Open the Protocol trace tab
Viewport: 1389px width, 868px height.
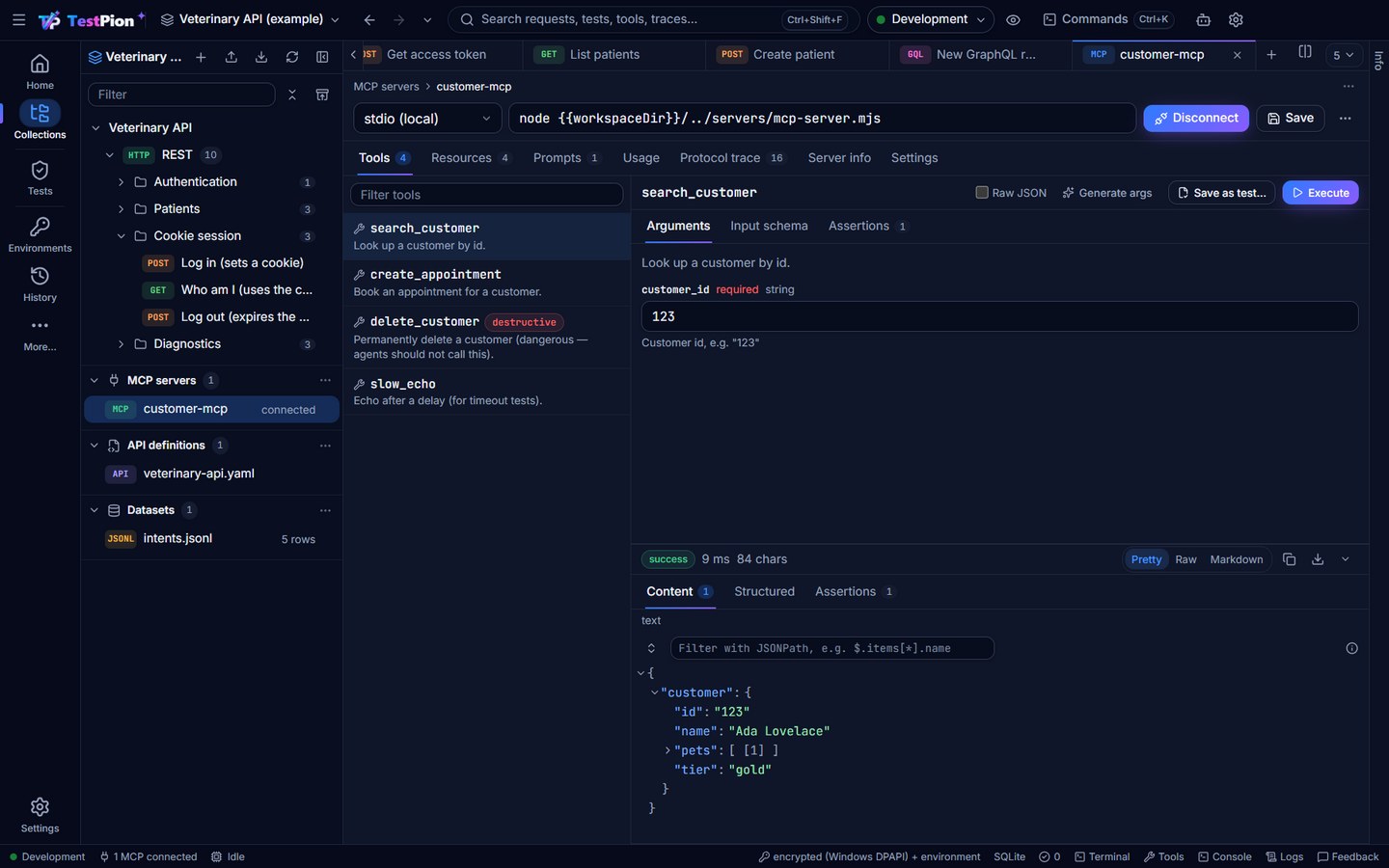tap(732, 158)
